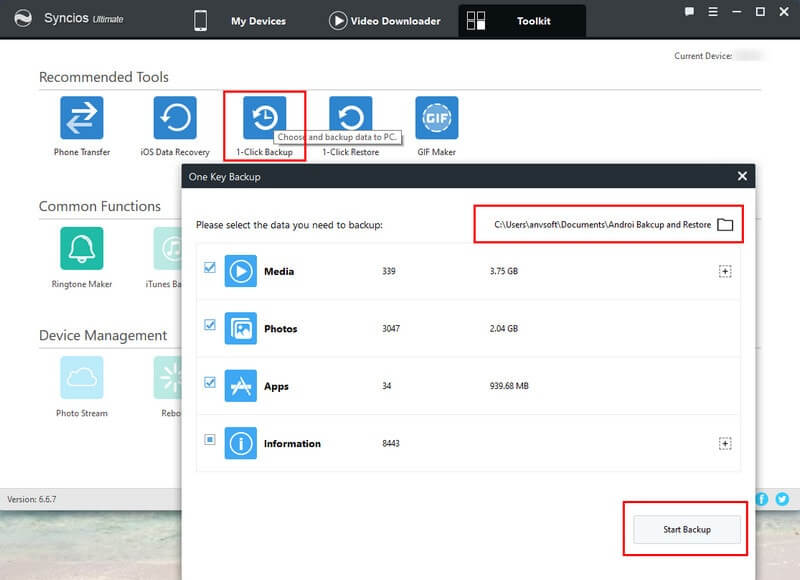Browse backup folder via folder icon
Viewport: 800px width, 580px height.
pyautogui.click(x=725, y=224)
